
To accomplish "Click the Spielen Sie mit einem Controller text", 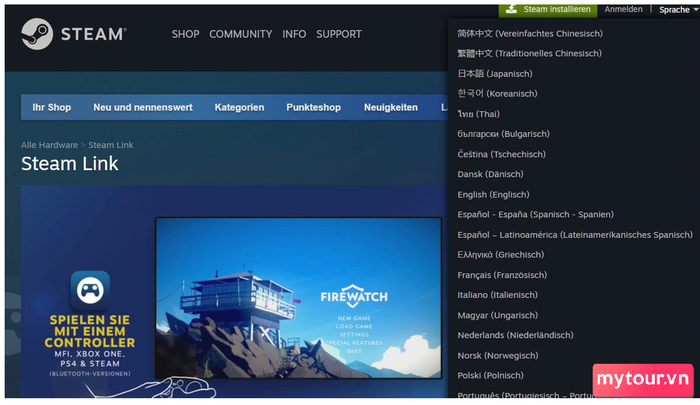I will coord(90,331).
